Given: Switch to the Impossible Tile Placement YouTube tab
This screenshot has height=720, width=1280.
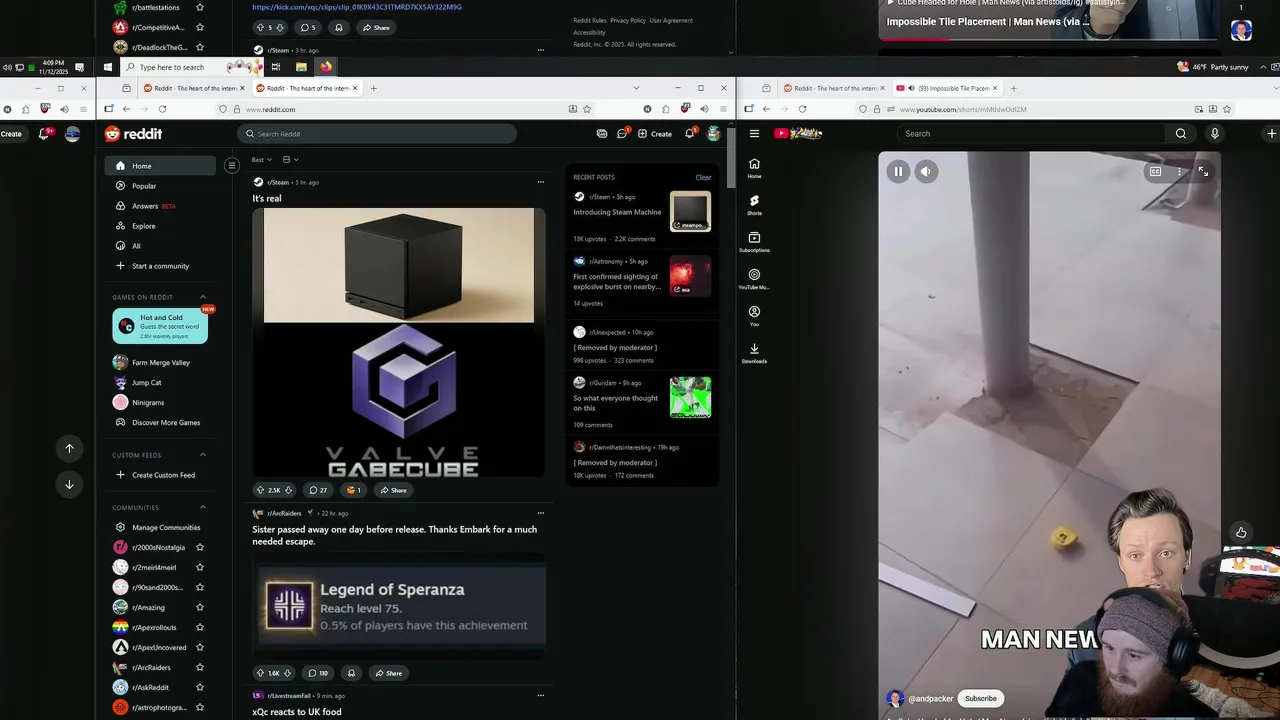Looking at the screenshot, I should tap(946, 88).
